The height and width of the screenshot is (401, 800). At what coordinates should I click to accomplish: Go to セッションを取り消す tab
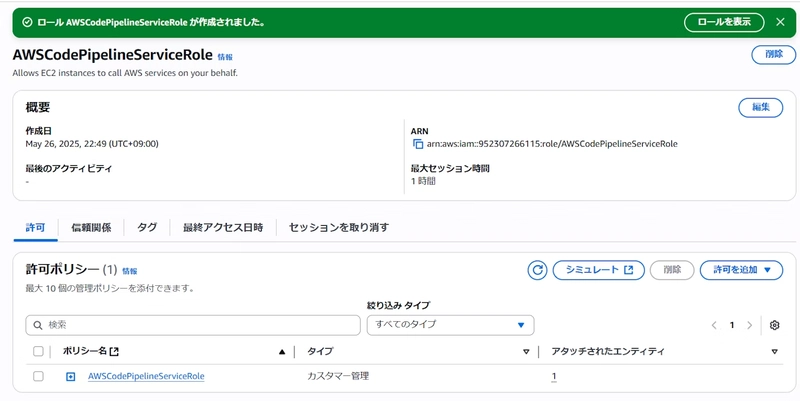[339, 228]
